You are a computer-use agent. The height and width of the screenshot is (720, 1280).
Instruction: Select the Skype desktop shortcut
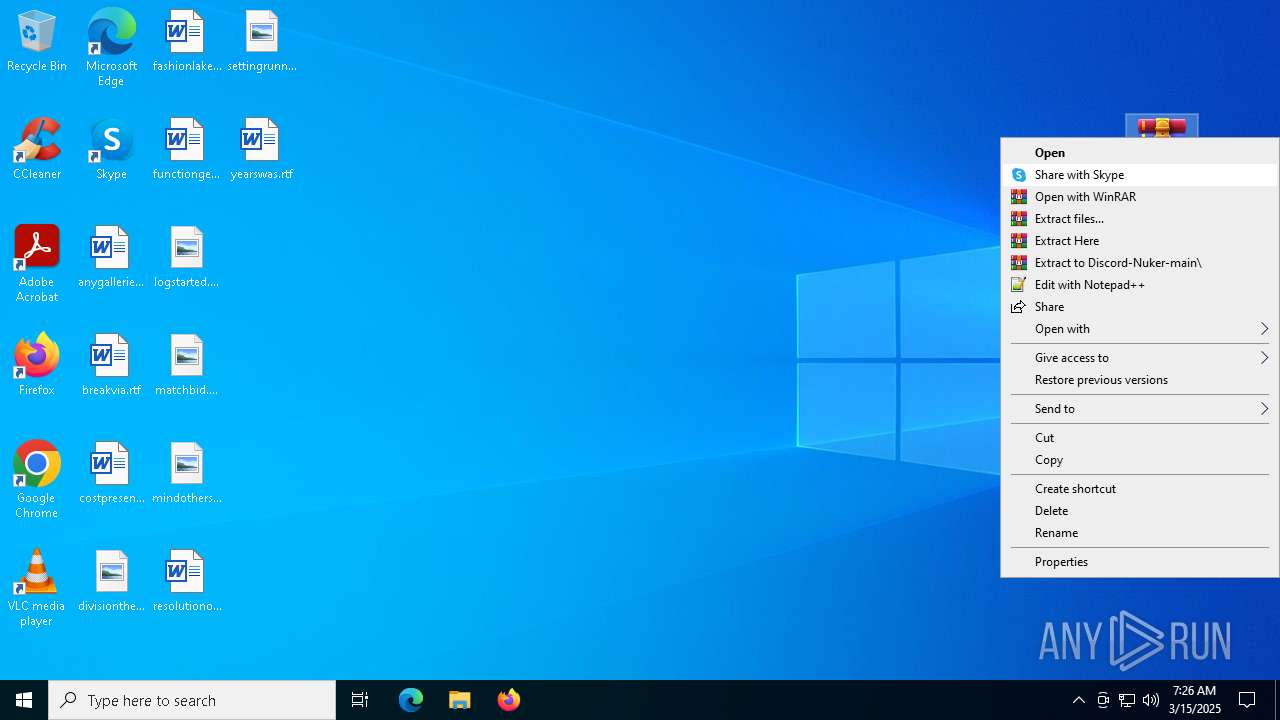click(111, 150)
